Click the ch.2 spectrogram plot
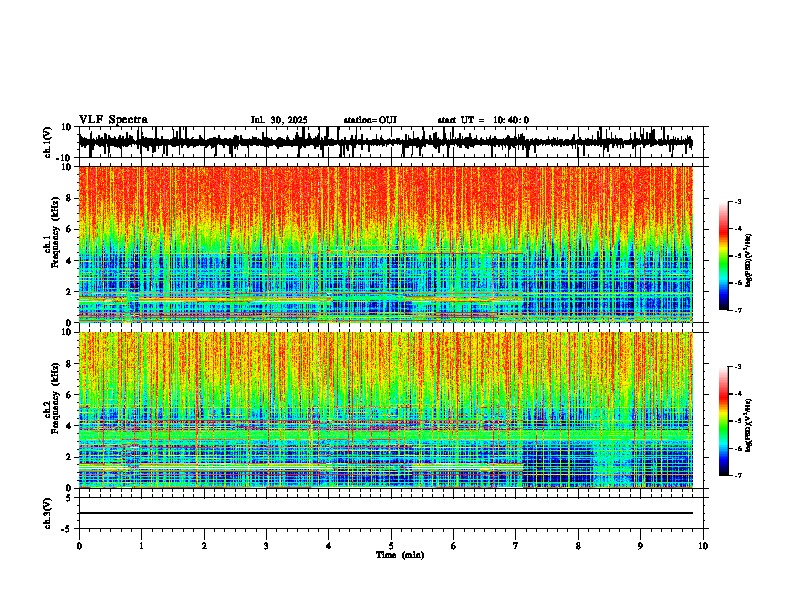This screenshot has width=792, height=612. pos(386,410)
